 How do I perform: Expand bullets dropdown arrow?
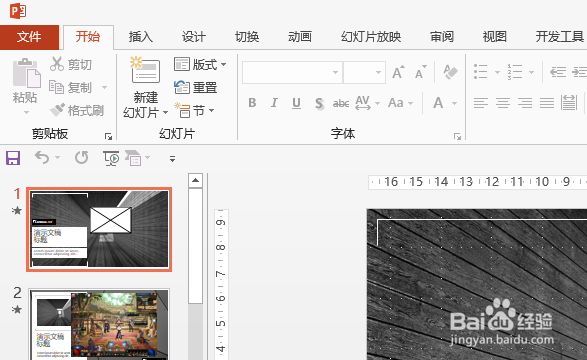(x=498, y=72)
